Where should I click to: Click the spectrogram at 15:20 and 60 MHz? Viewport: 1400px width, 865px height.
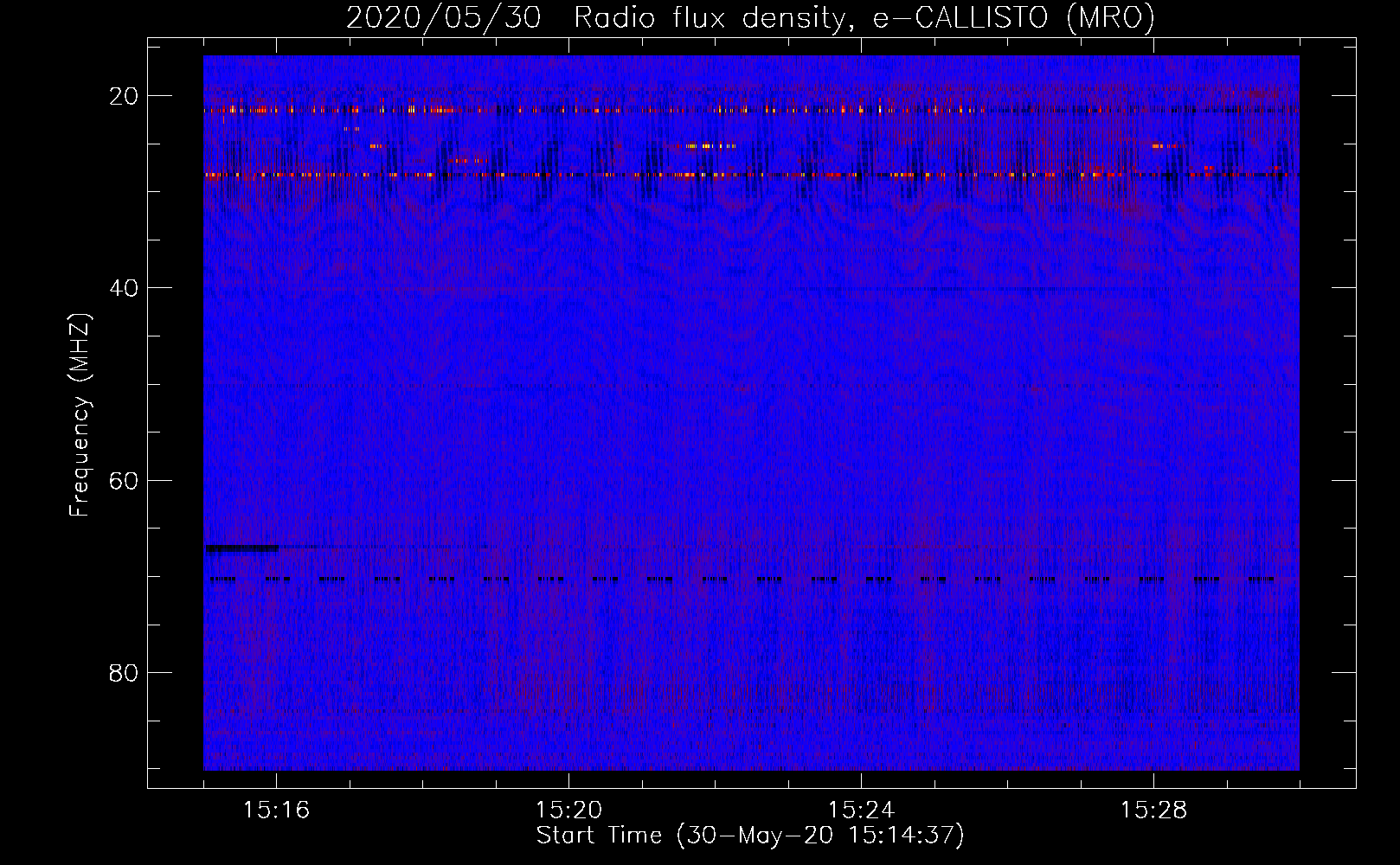pyautogui.click(x=568, y=480)
